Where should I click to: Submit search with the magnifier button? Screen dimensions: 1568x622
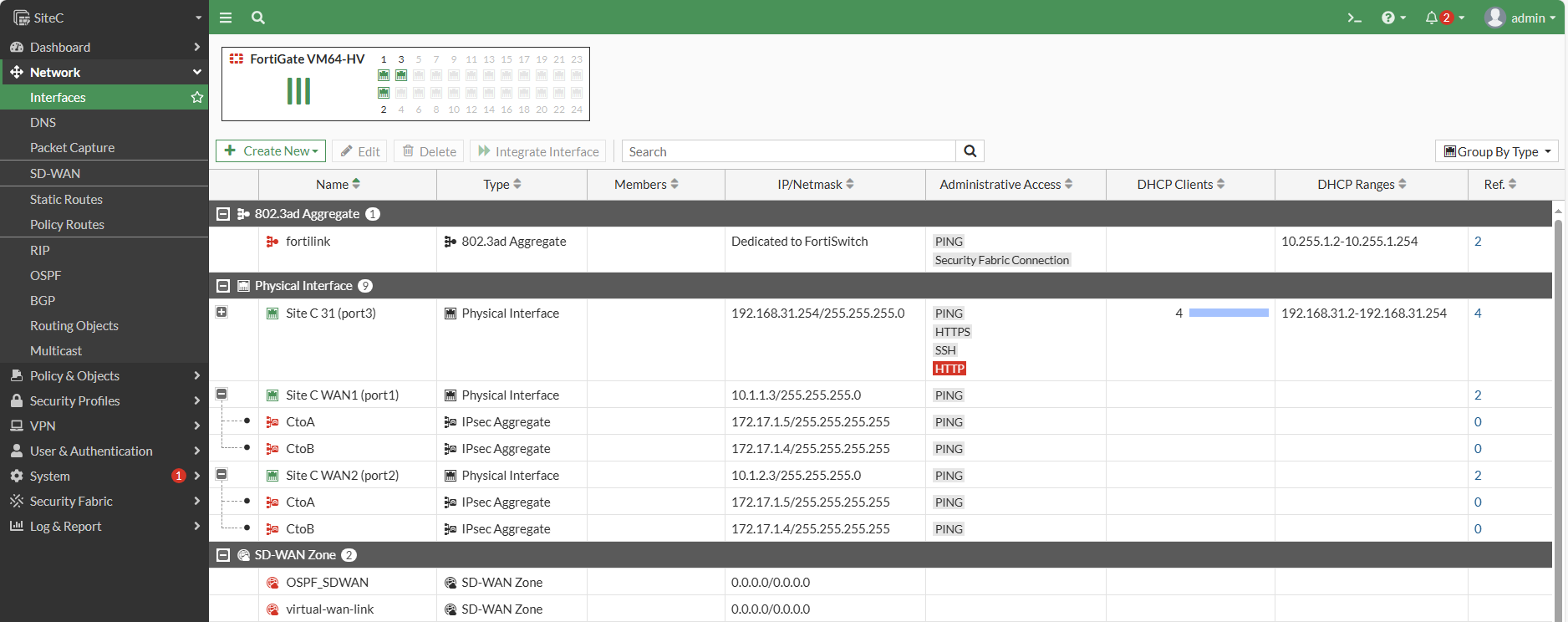pos(970,151)
